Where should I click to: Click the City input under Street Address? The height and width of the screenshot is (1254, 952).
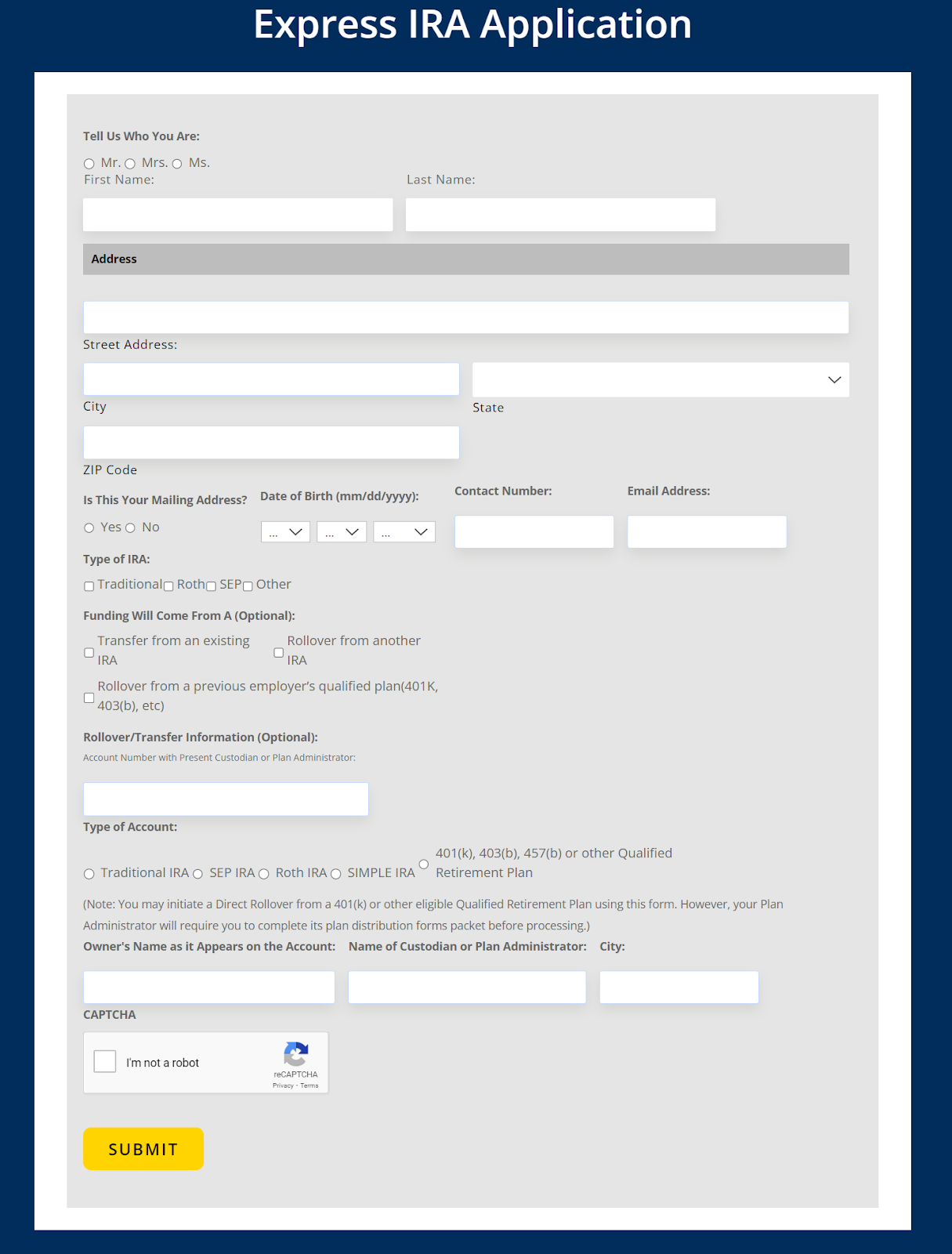tap(271, 379)
